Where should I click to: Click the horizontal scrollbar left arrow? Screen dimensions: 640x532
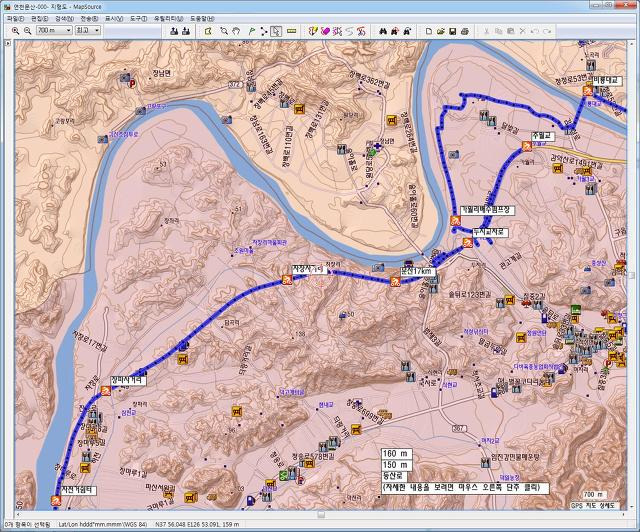(18, 514)
